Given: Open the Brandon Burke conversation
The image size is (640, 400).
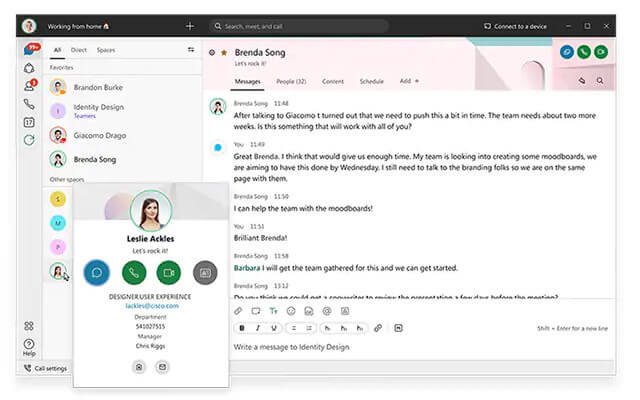Looking at the screenshot, I should coord(122,87).
